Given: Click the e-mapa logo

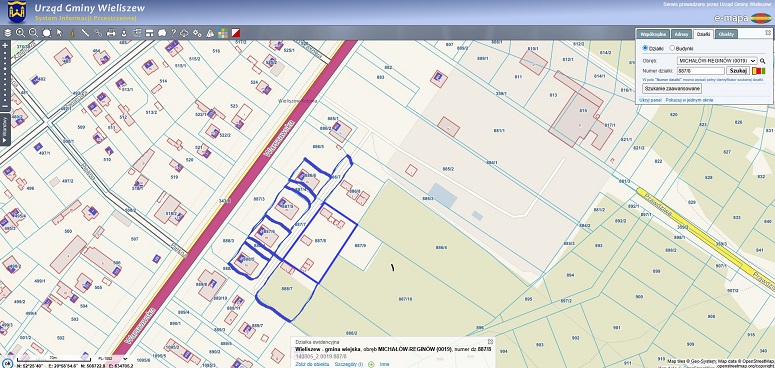Looking at the screenshot, I should tap(743, 18).
